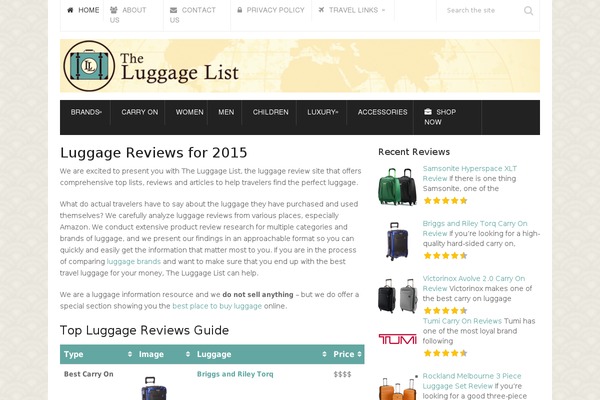Click the Best Carry On table cell
Screen dimensions: 600x400
click(88, 374)
